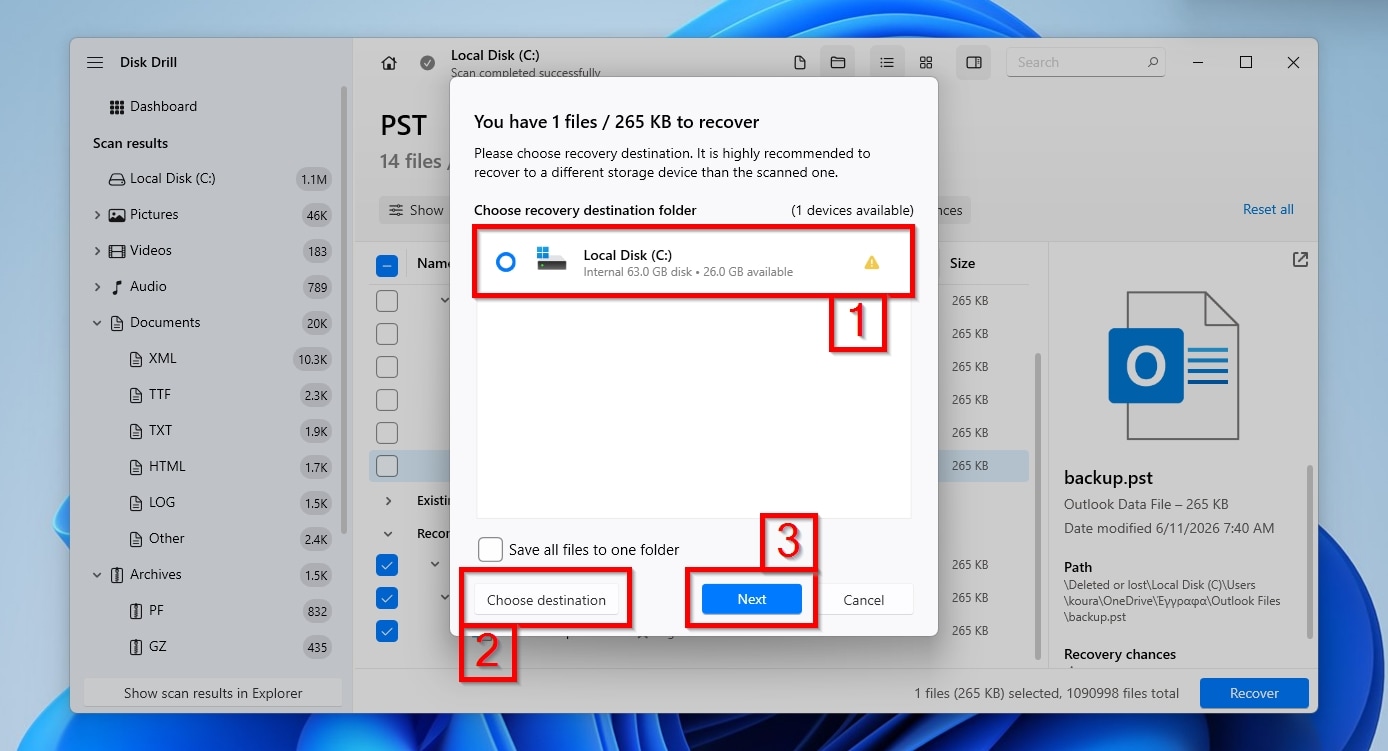
Task: Click the TTF file type icon
Action: [x=136, y=395]
